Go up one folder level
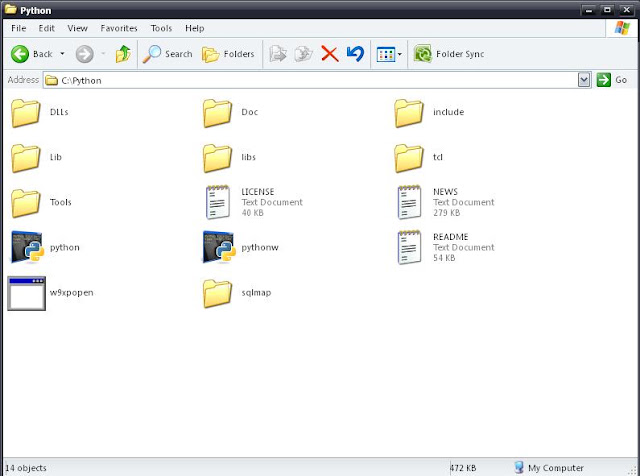 pos(123,54)
